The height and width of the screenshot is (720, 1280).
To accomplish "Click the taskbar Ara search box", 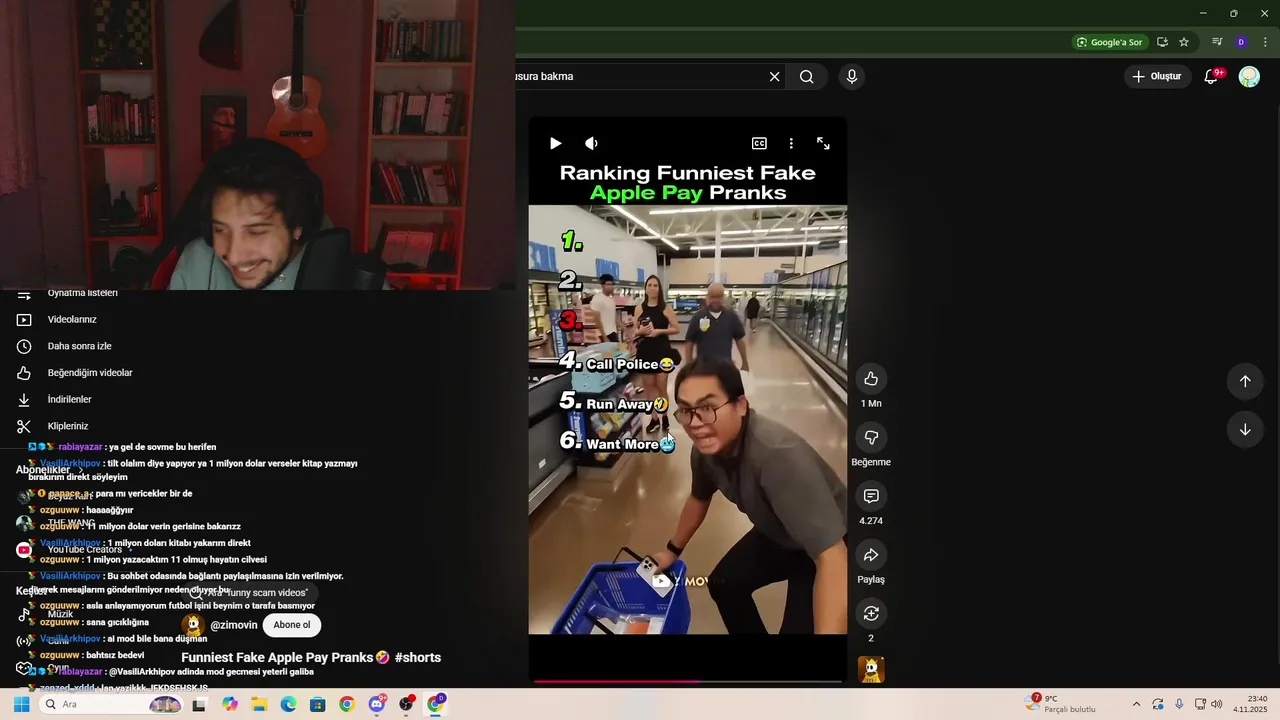I will (x=111, y=704).
